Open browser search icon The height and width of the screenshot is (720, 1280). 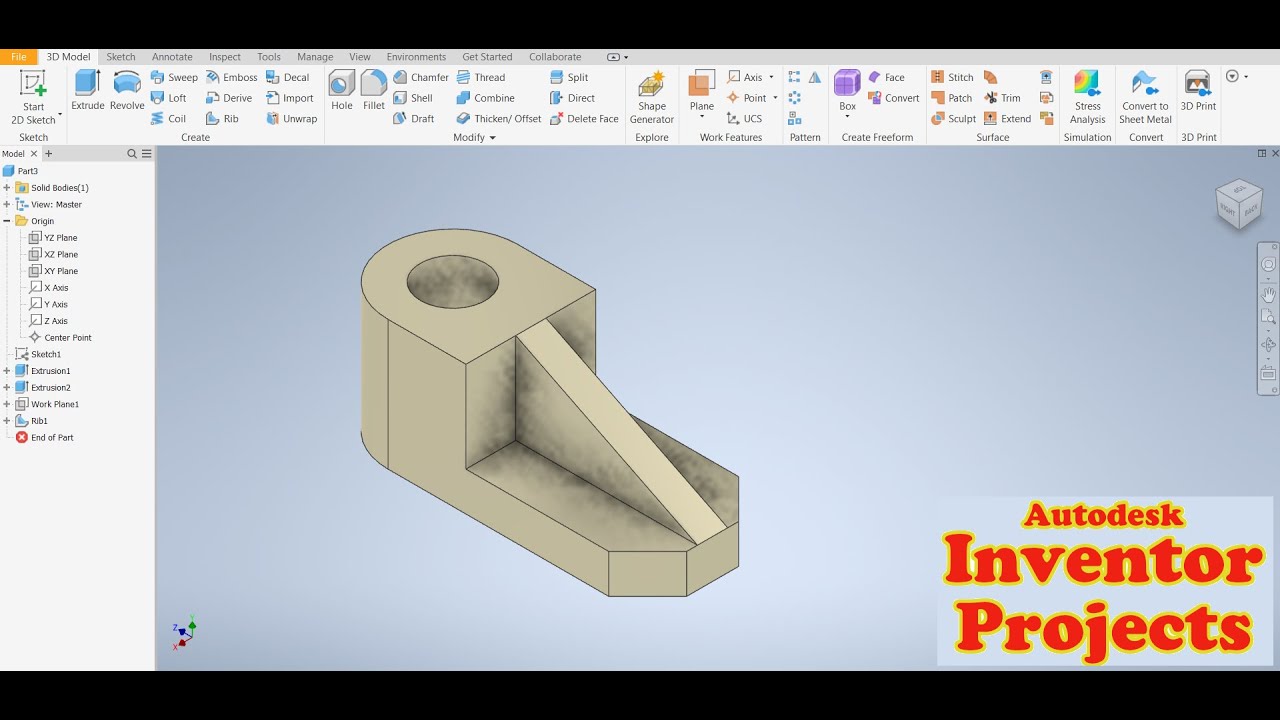click(x=131, y=154)
